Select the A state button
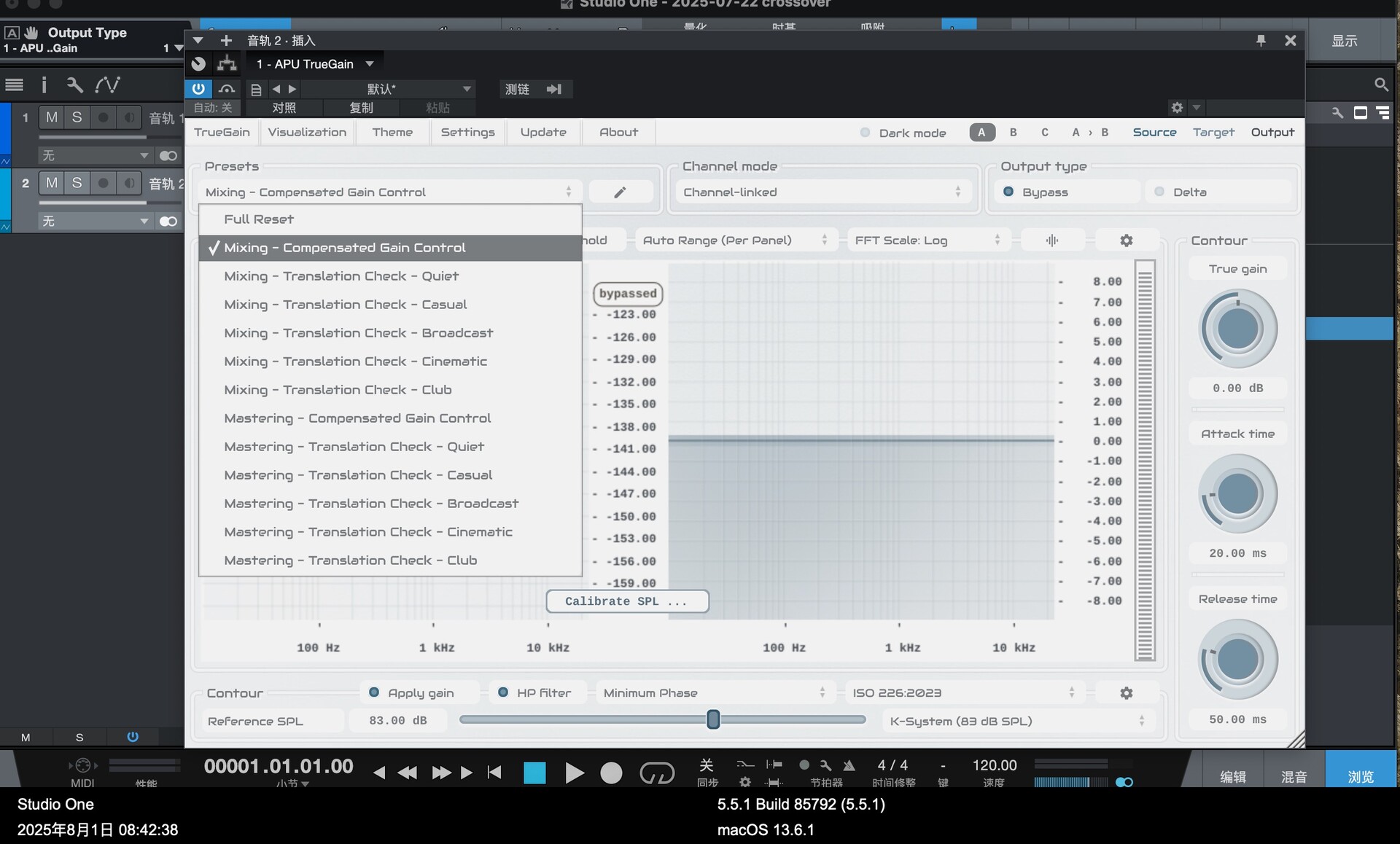The height and width of the screenshot is (844, 1400). tap(981, 133)
